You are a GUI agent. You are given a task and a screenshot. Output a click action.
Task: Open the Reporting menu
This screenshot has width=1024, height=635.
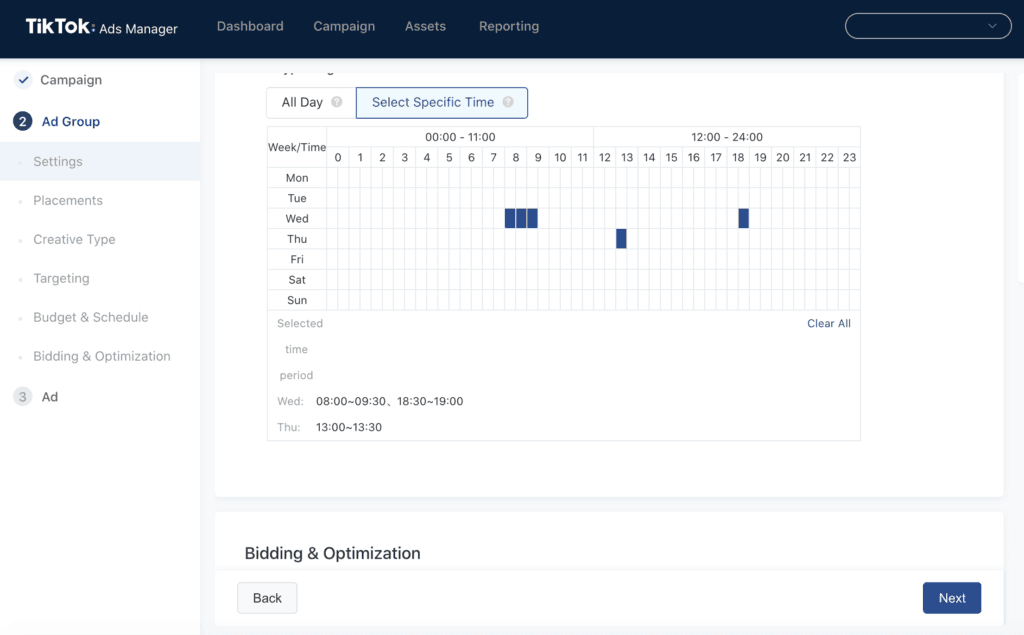point(508,26)
